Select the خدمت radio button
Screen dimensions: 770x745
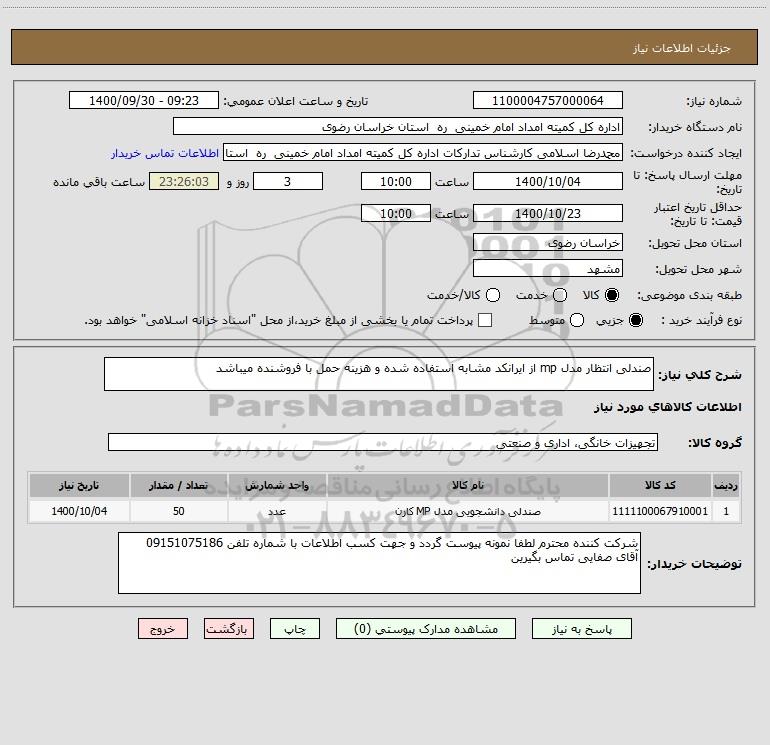(x=560, y=295)
